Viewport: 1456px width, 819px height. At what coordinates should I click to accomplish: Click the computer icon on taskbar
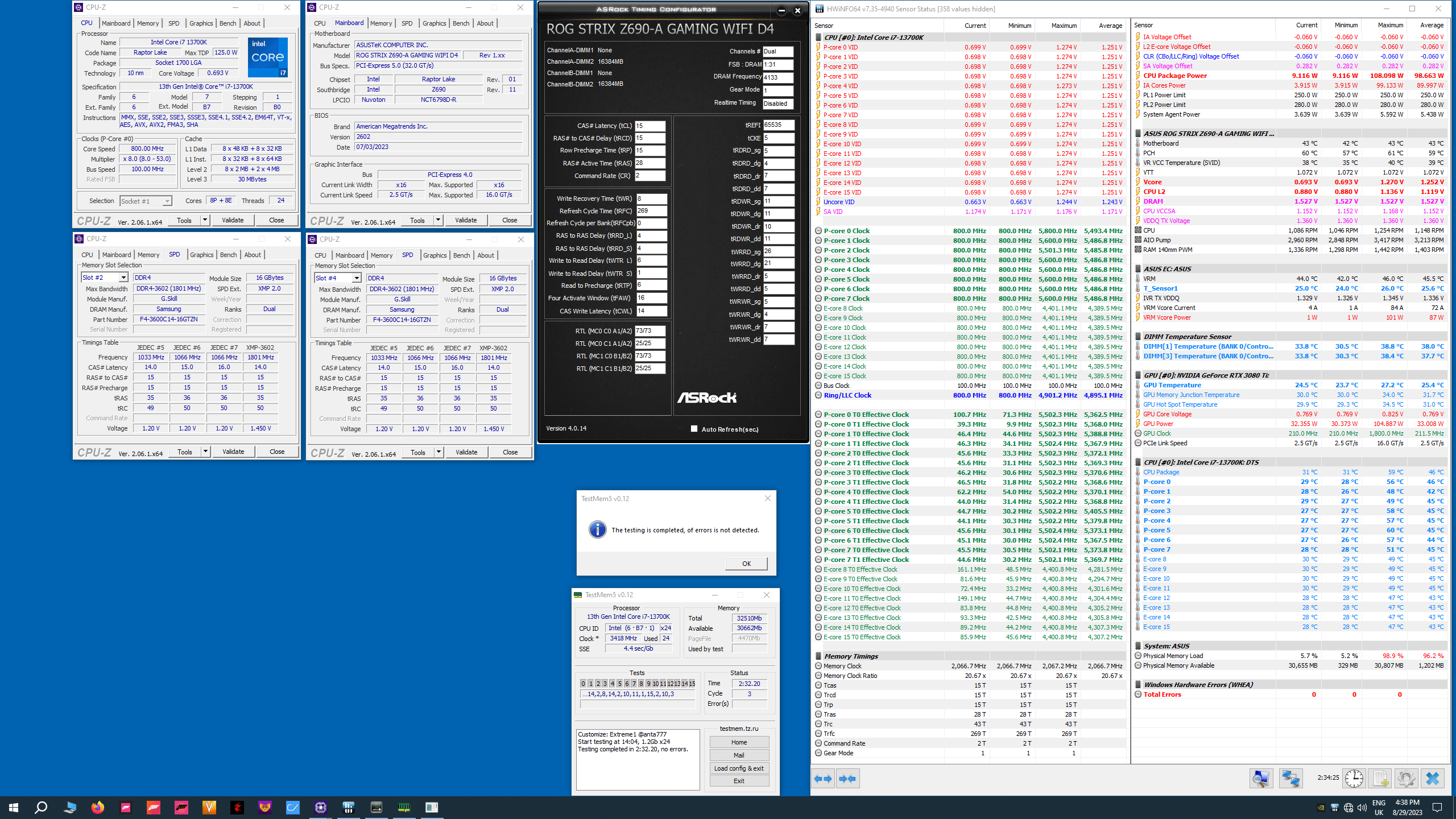[x=70, y=807]
